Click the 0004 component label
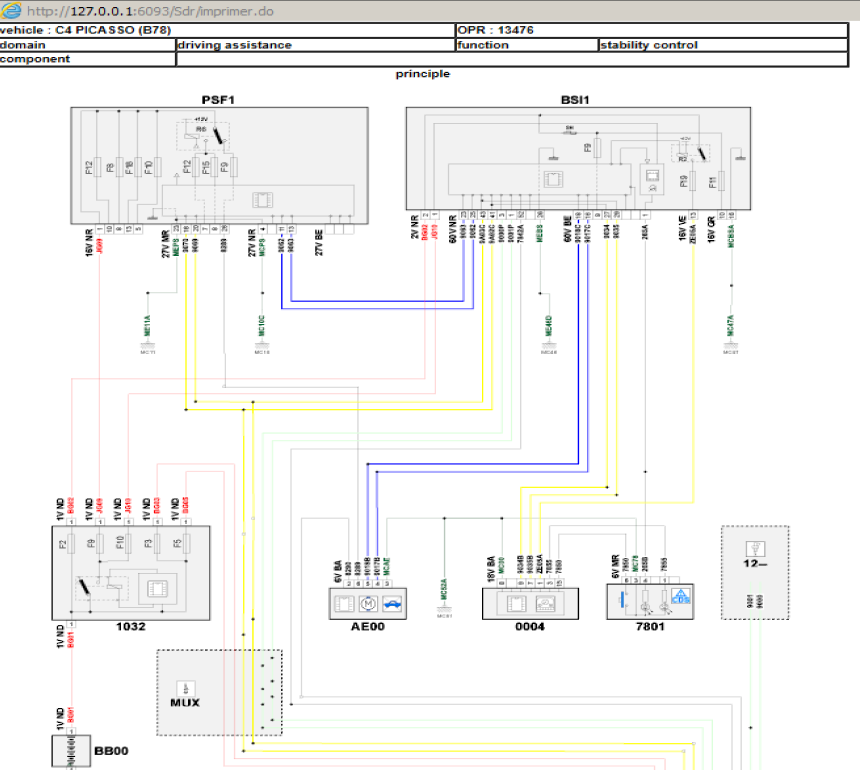This screenshot has width=860, height=770. tap(530, 627)
